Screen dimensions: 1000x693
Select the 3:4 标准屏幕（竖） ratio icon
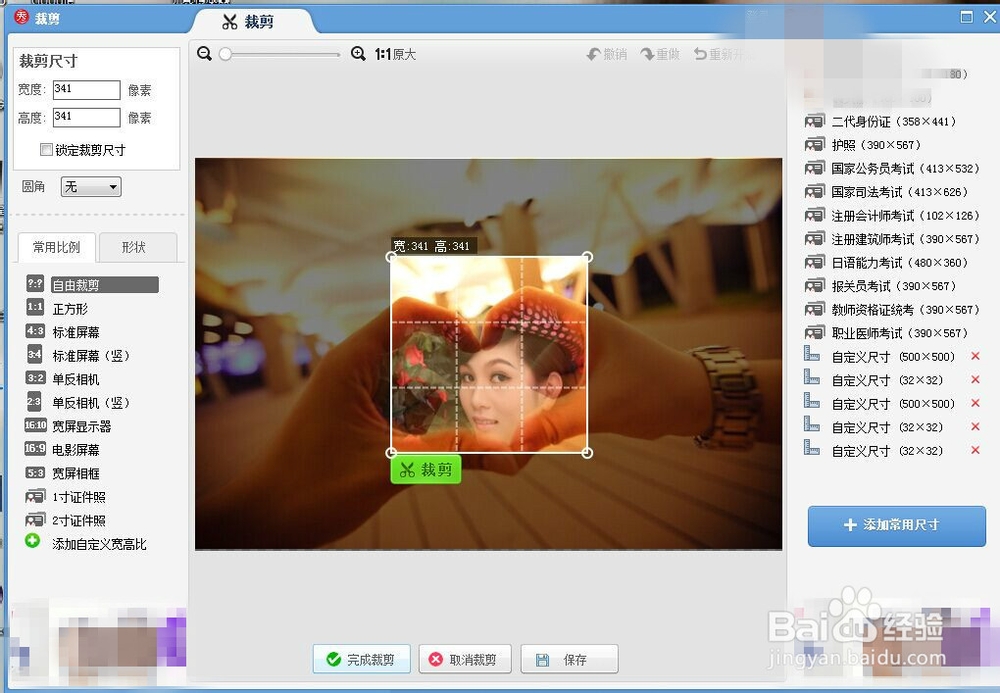click(34, 354)
